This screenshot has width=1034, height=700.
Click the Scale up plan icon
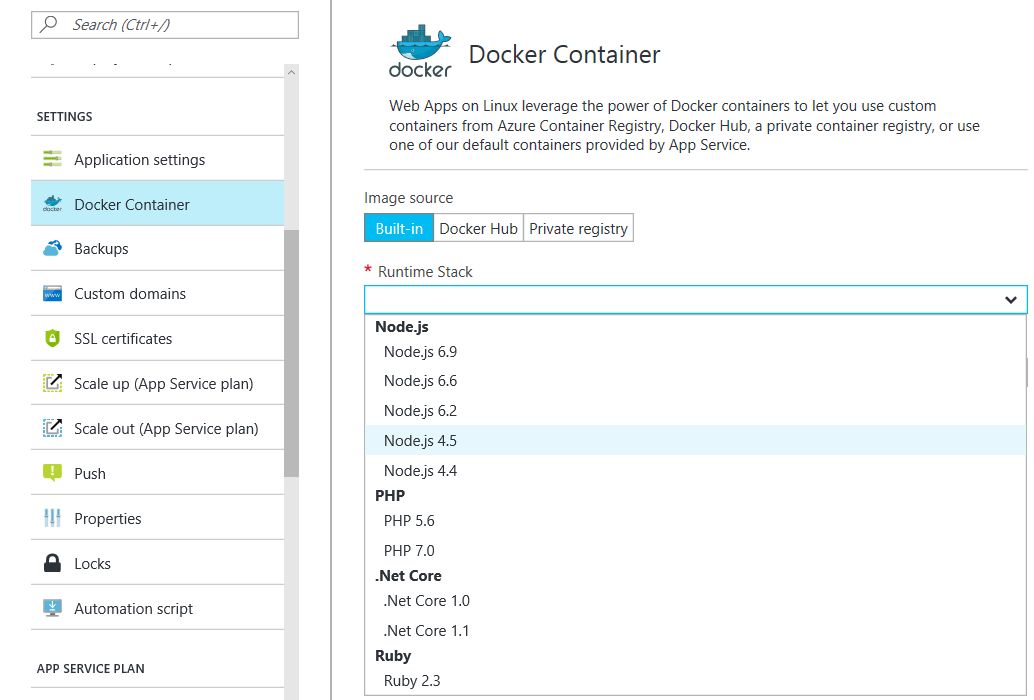[x=52, y=383]
